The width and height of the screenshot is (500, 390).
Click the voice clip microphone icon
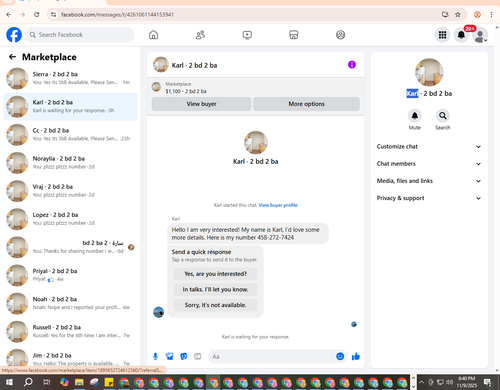pyautogui.click(x=155, y=357)
